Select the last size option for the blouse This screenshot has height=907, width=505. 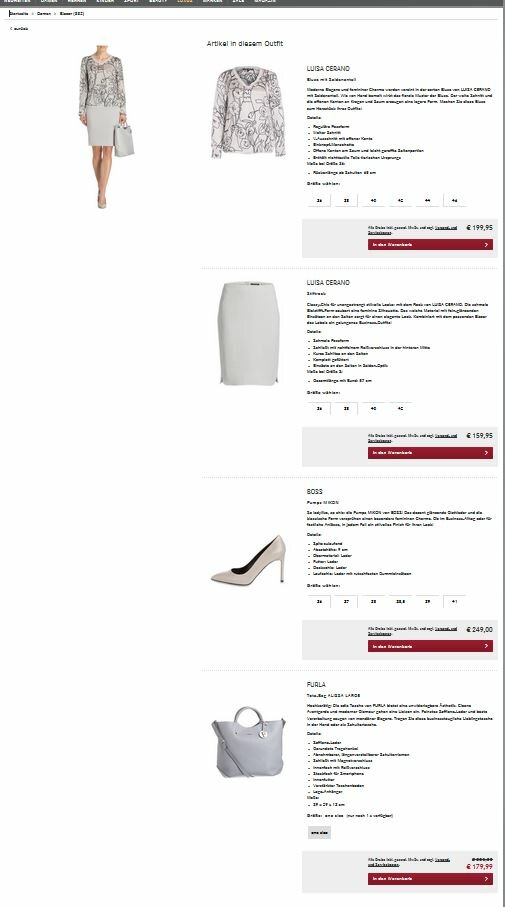pyautogui.click(x=455, y=201)
